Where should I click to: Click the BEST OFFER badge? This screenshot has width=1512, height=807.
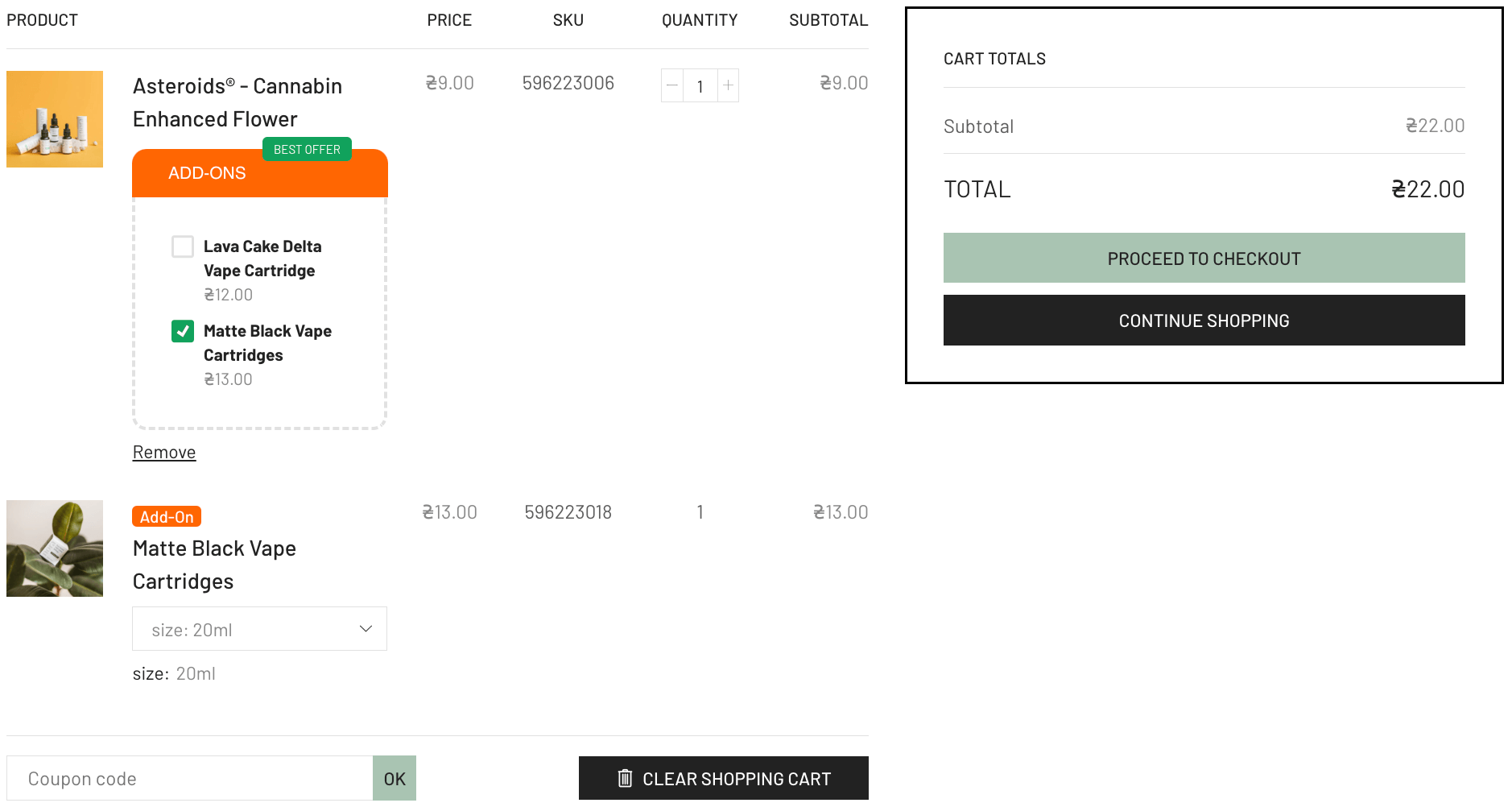(307, 150)
